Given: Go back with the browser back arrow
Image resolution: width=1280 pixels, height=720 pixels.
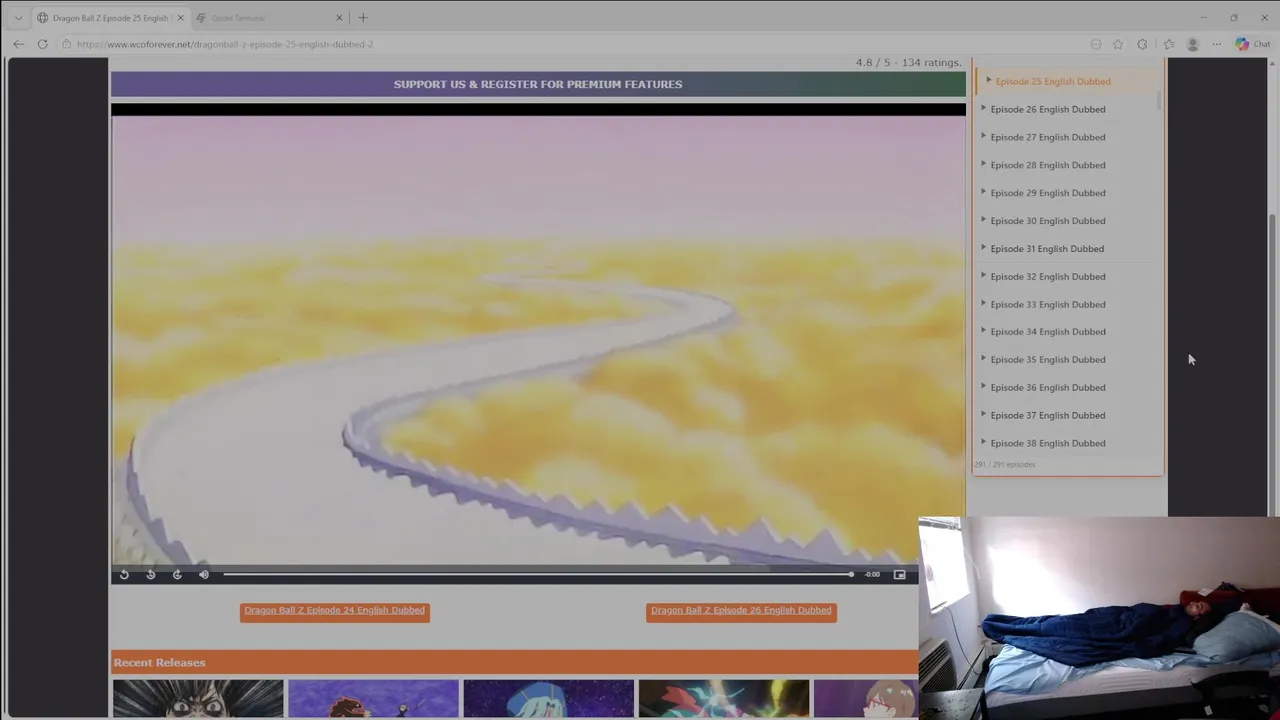Looking at the screenshot, I should [x=18, y=44].
